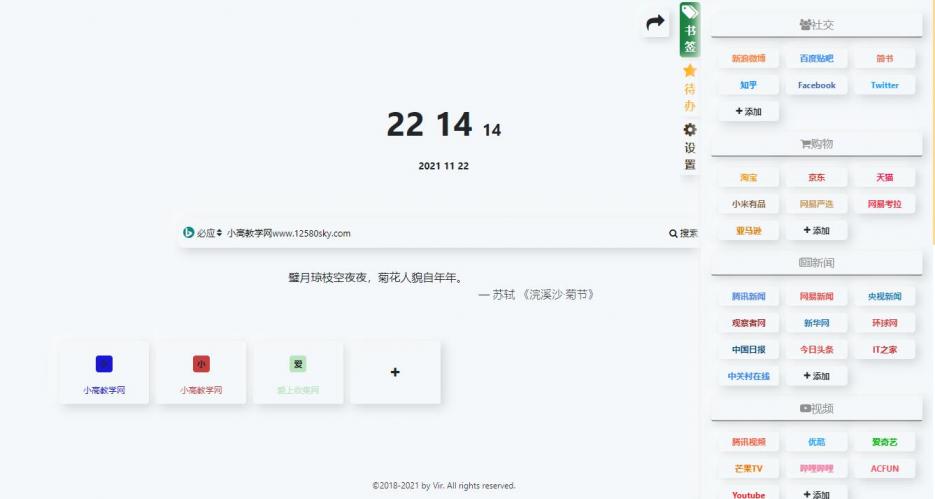Image resolution: width=935 pixels, height=499 pixels.
Task: Open the Facebook bookmark
Action: [x=816, y=85]
